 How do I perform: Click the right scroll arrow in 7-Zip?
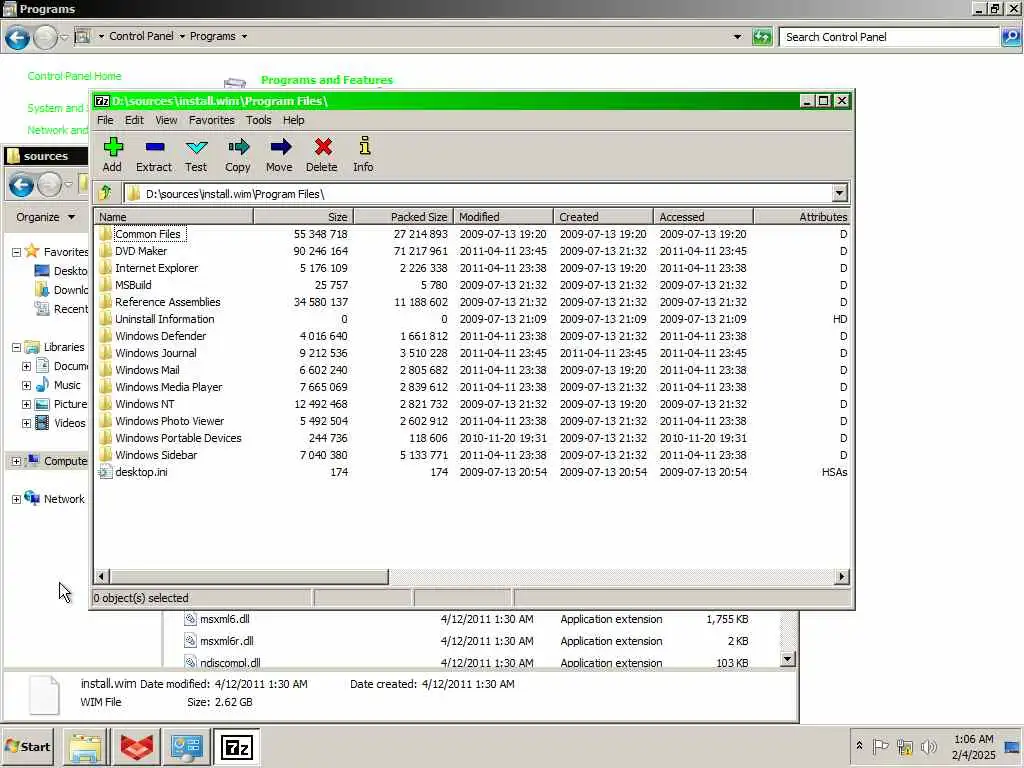(x=842, y=577)
